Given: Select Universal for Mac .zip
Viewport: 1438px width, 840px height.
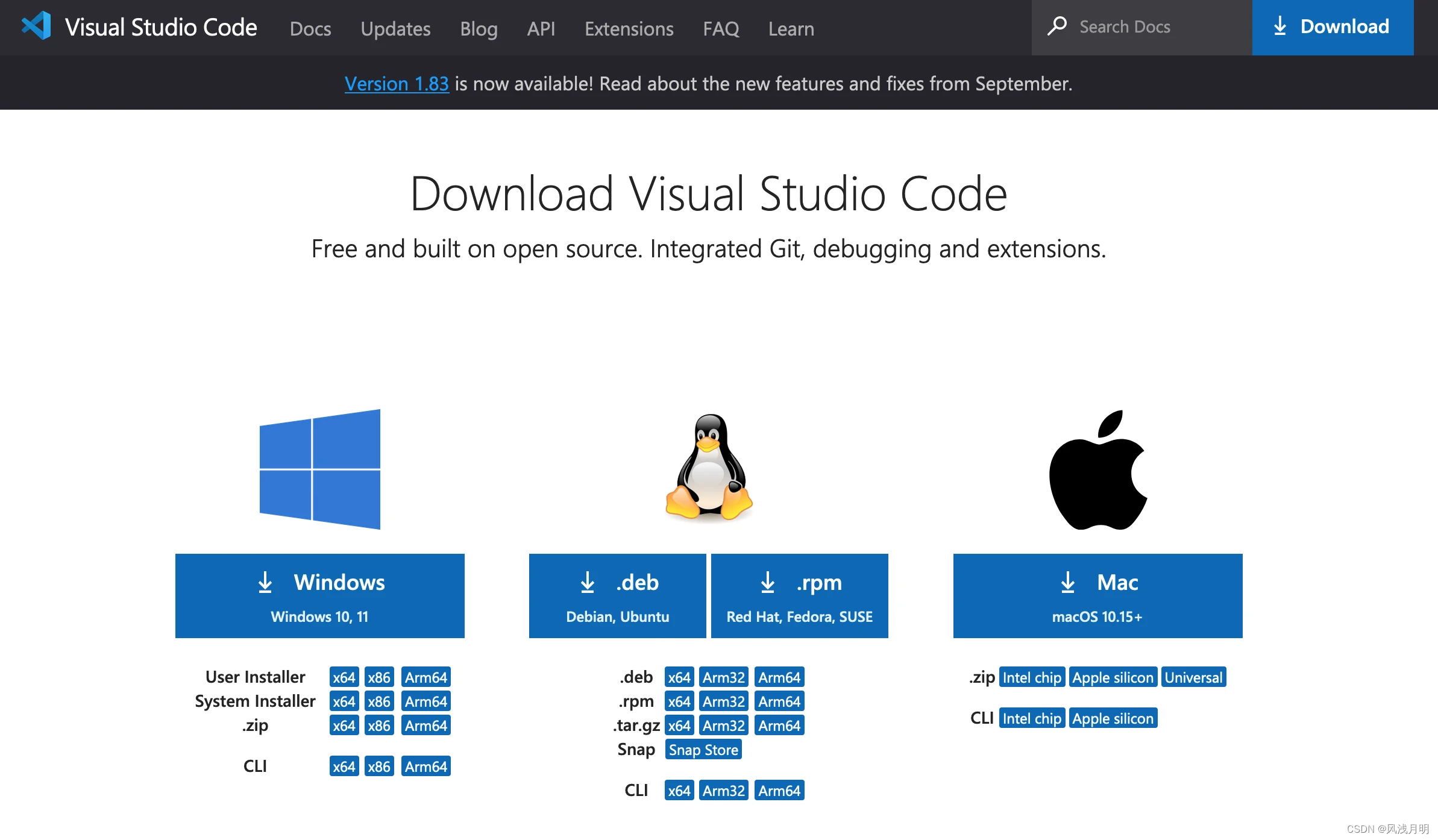Looking at the screenshot, I should (x=1193, y=677).
